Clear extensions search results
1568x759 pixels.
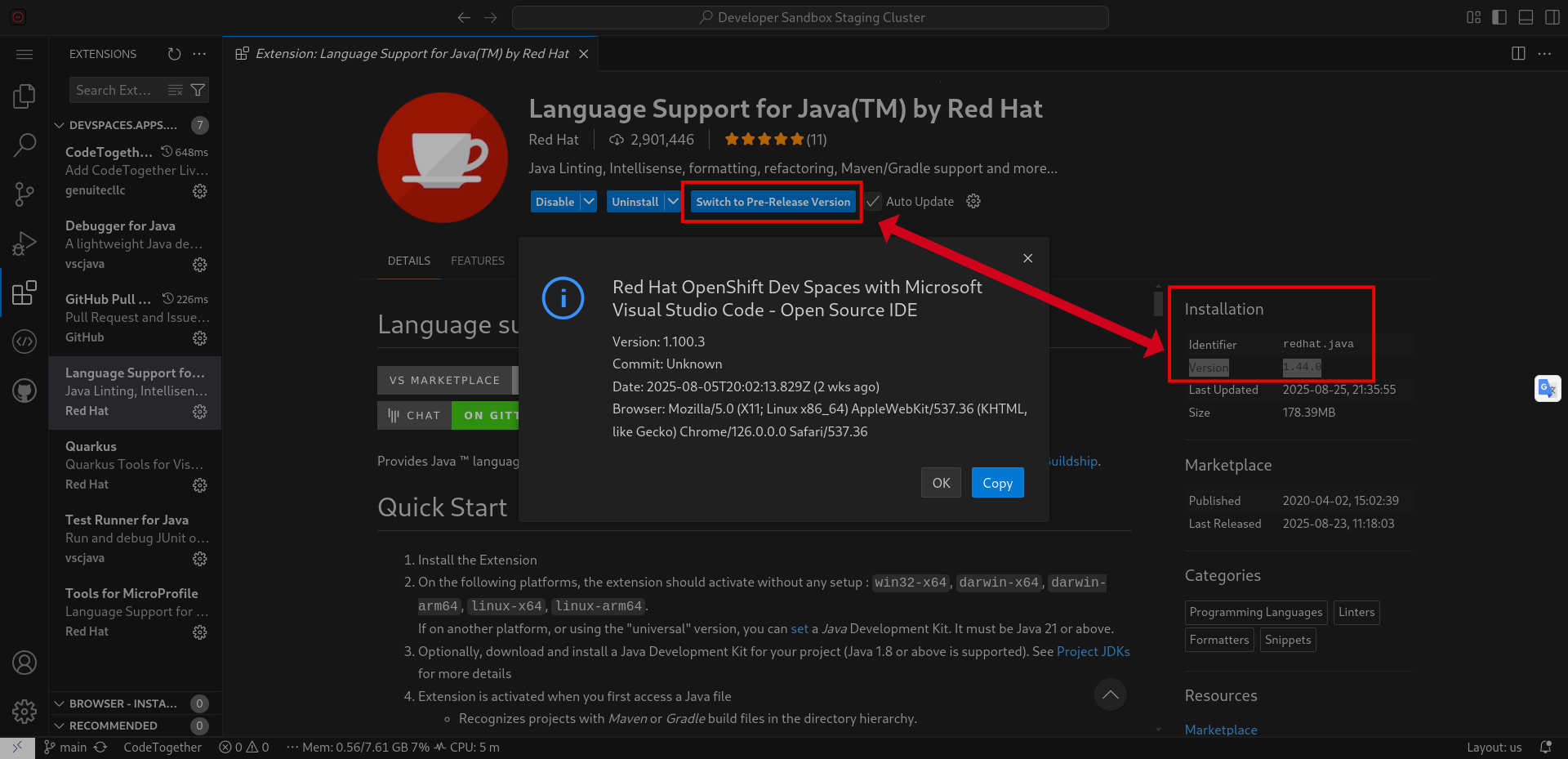[x=176, y=90]
